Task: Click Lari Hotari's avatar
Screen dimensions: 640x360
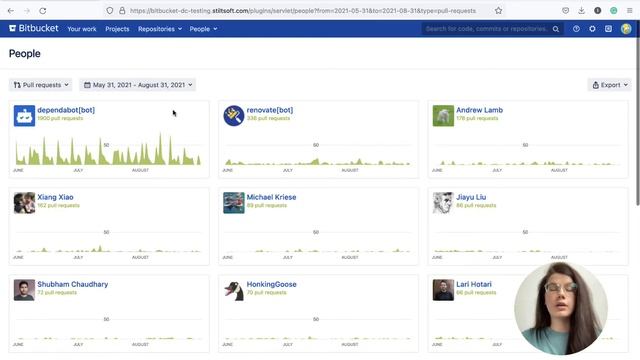Action: [443, 290]
